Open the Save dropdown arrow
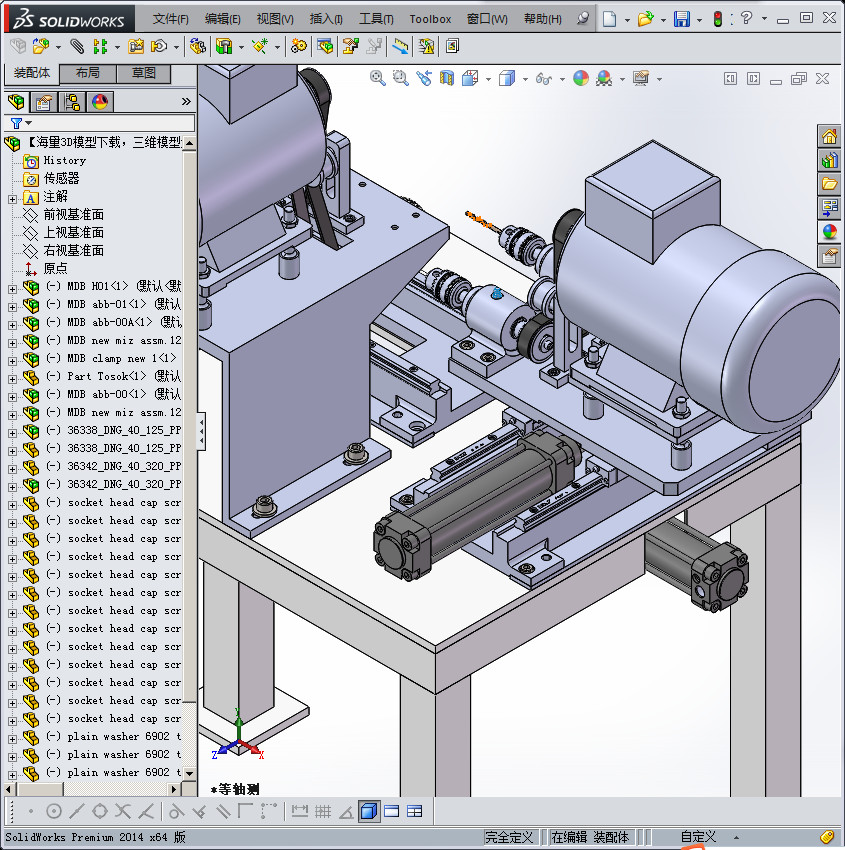 [x=699, y=20]
